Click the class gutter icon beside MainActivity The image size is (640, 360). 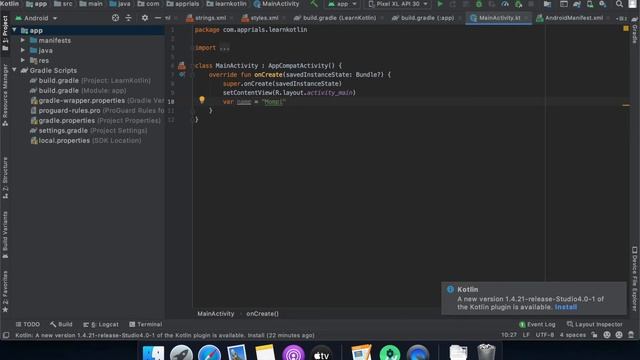[182, 65]
